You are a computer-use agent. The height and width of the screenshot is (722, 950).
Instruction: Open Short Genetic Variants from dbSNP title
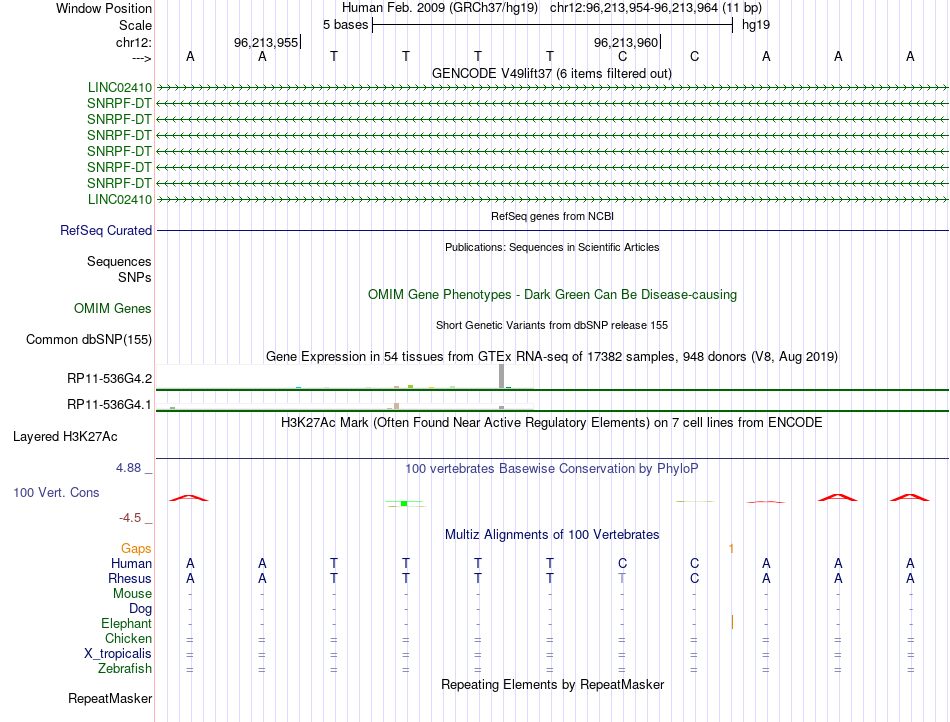(552, 325)
